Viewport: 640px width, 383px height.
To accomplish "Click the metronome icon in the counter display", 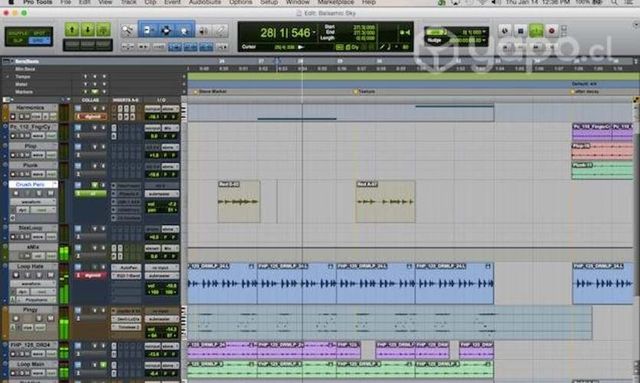I will click(382, 47).
